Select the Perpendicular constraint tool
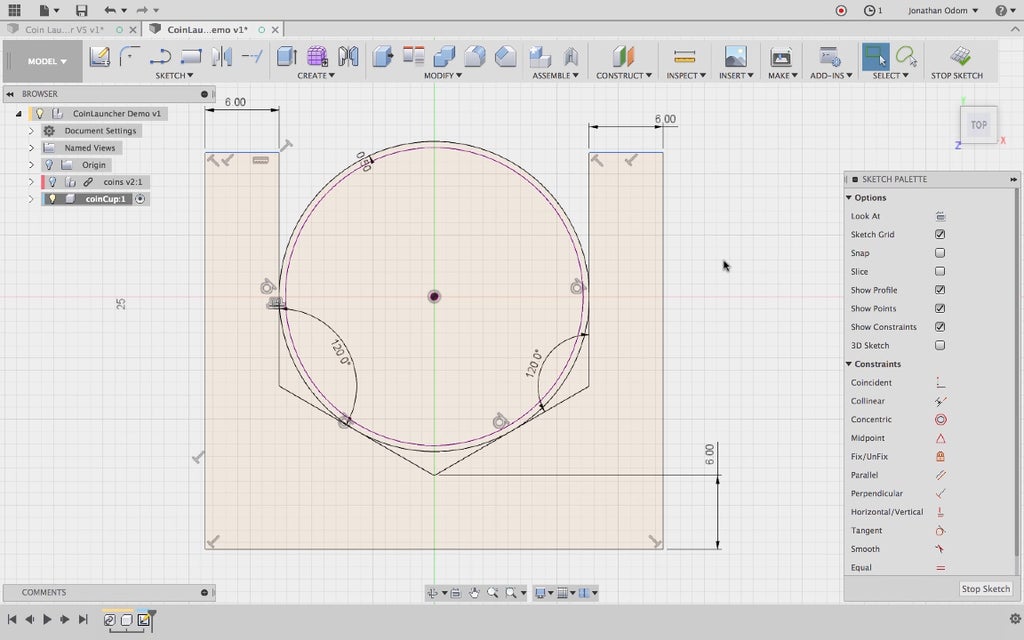Screen dimensions: 1024x640 tap(940, 494)
